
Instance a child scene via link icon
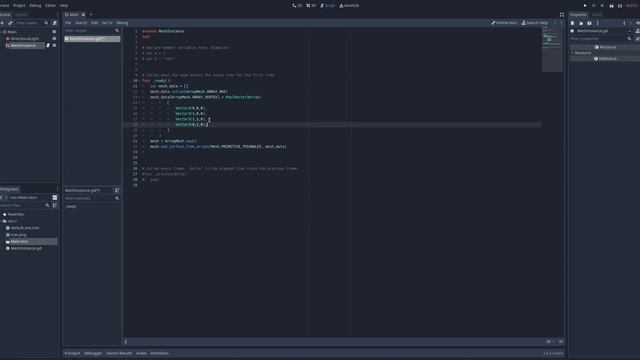[10, 23]
